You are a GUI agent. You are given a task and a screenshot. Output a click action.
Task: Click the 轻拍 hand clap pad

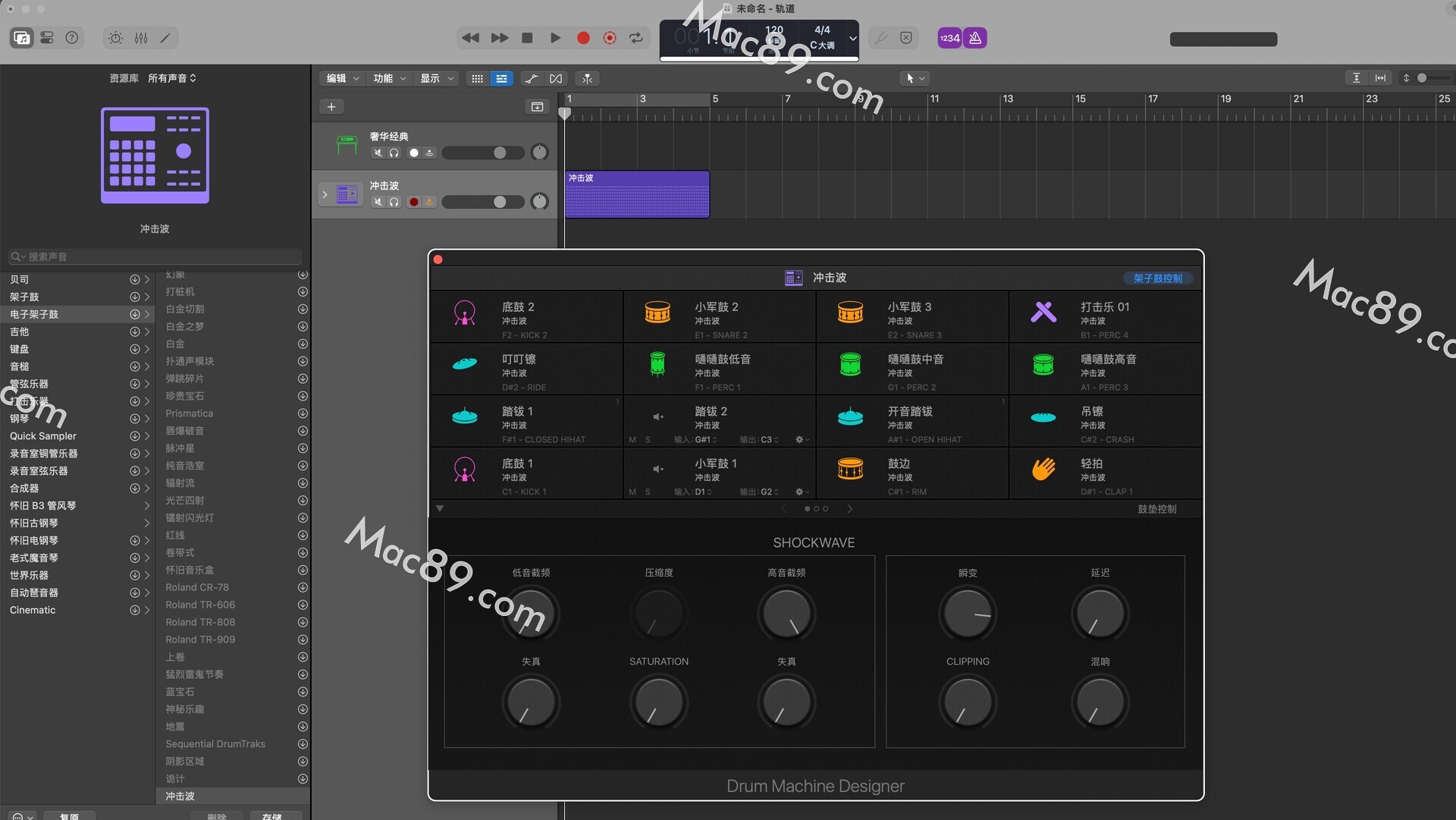coord(1043,469)
